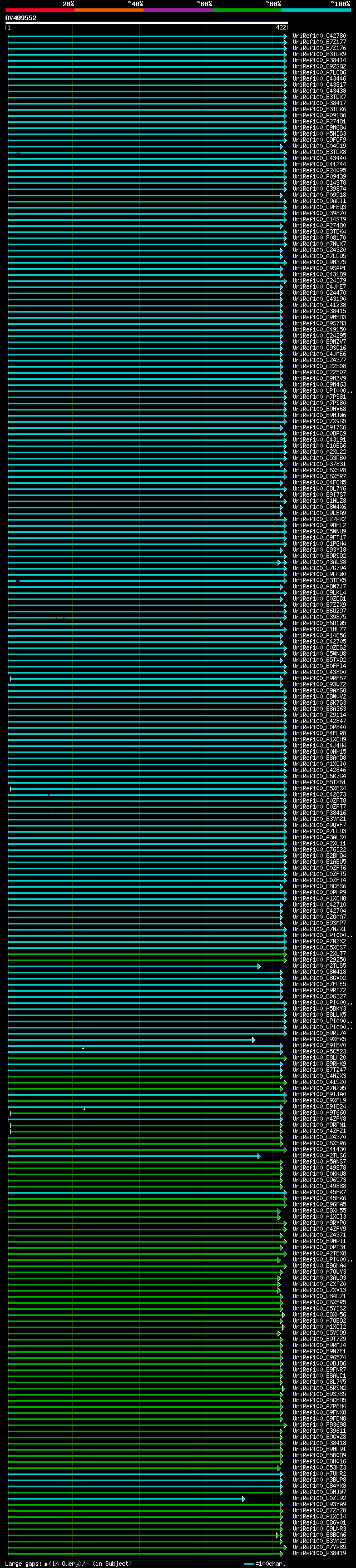Click alignment bar of UniRef100_A2TLS5
The width and height of the screenshot is (356, 1568).
[x=134, y=966]
